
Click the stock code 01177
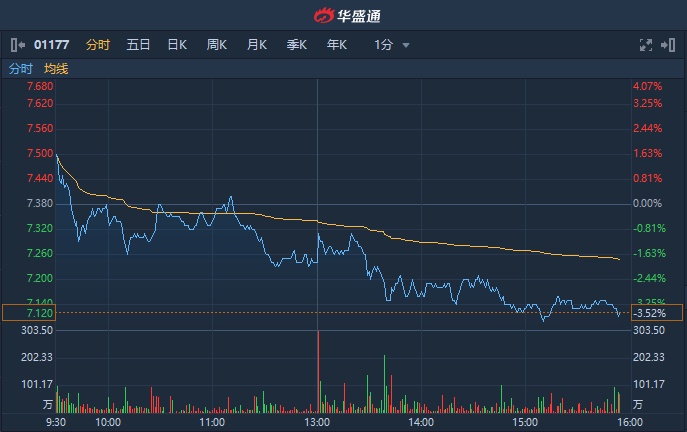(52, 45)
